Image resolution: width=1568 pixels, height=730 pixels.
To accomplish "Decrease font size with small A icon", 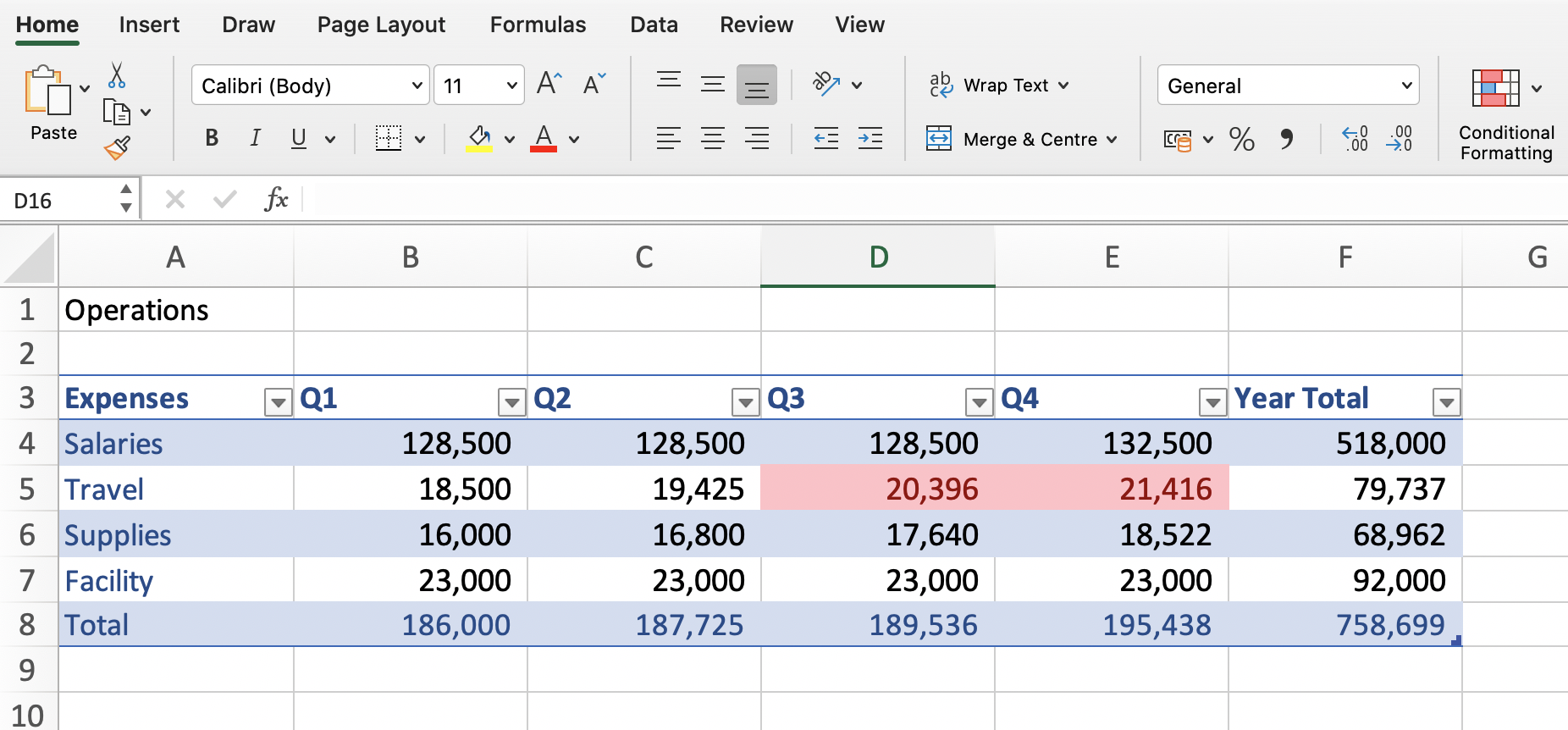I will point(594,83).
